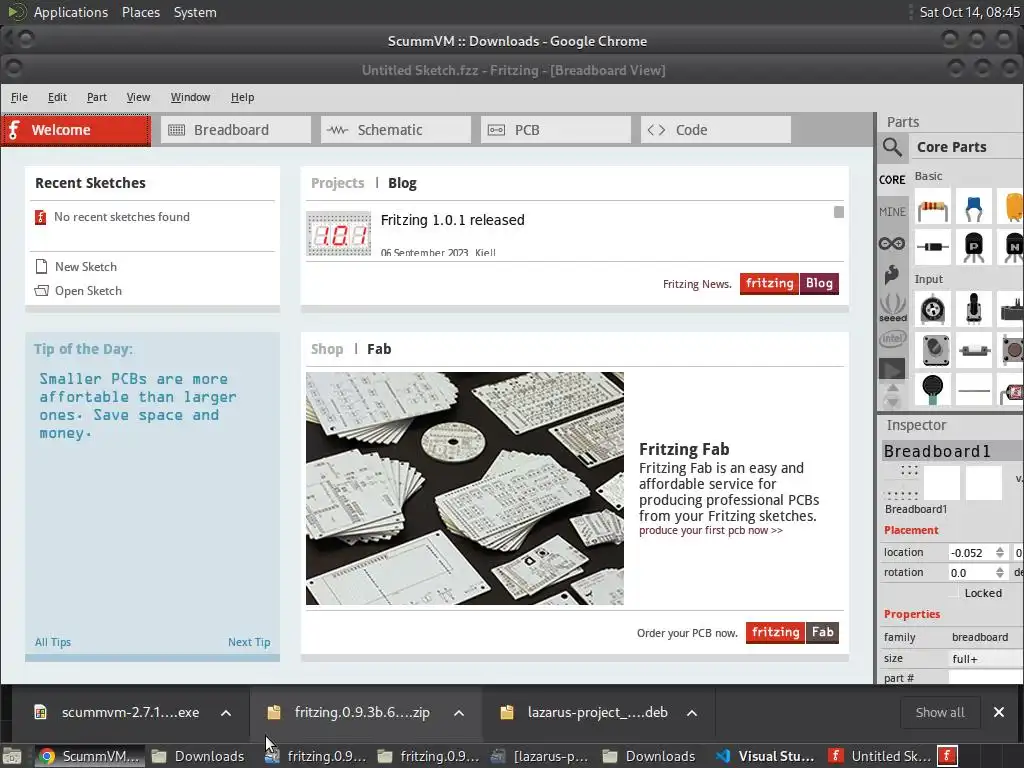Click the blog list scrollbar handle
The width and height of the screenshot is (1024, 768).
click(839, 212)
